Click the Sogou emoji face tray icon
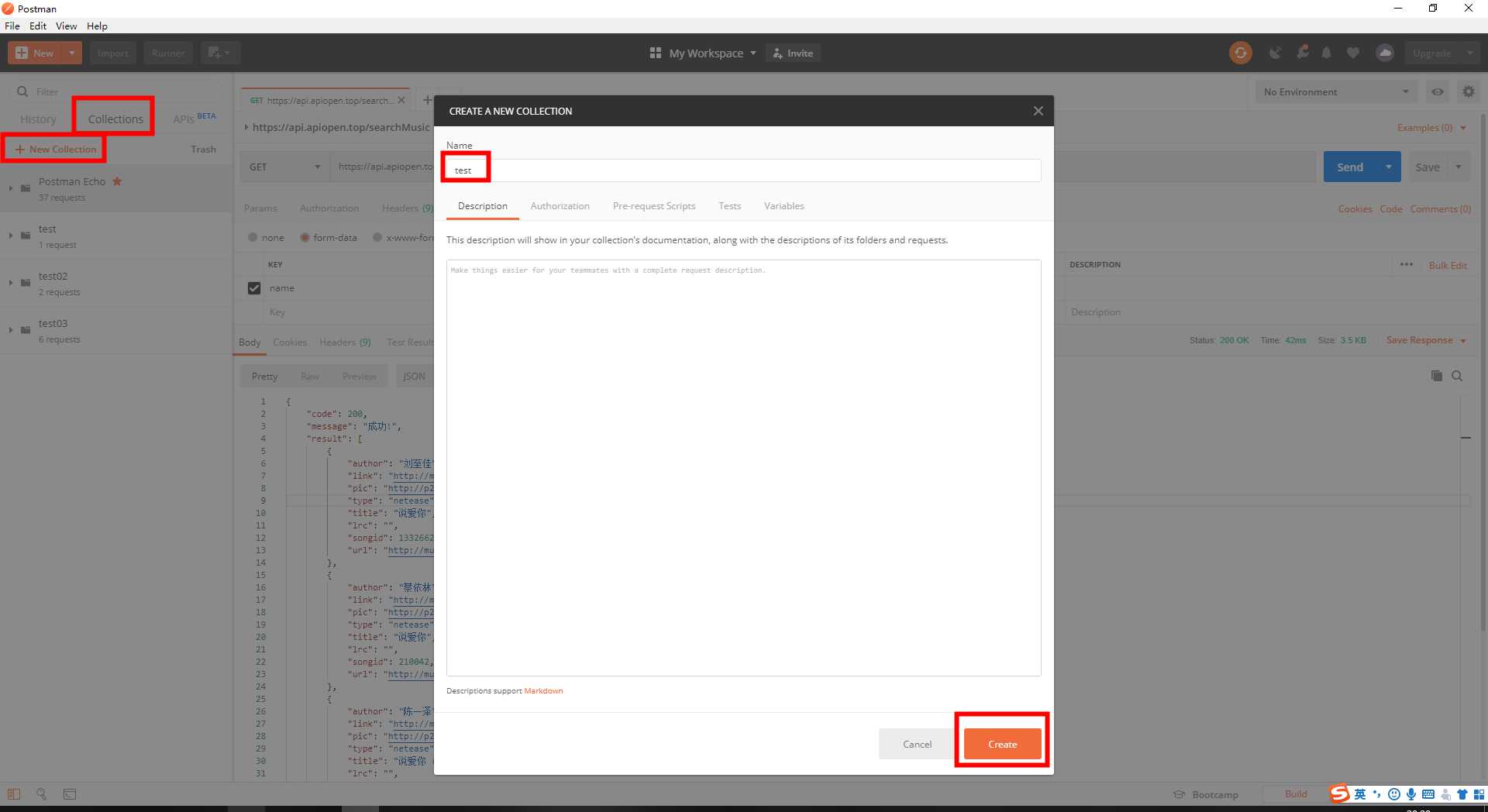The height and width of the screenshot is (812, 1488). 1394,793
